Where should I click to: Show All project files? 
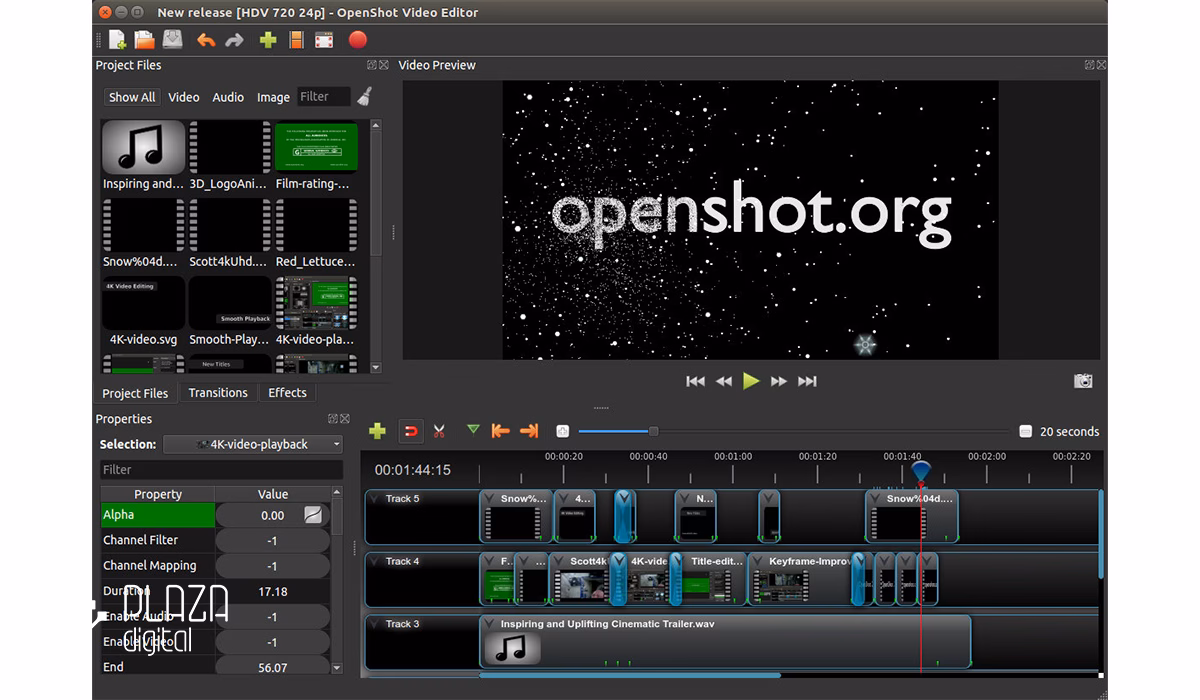132,97
